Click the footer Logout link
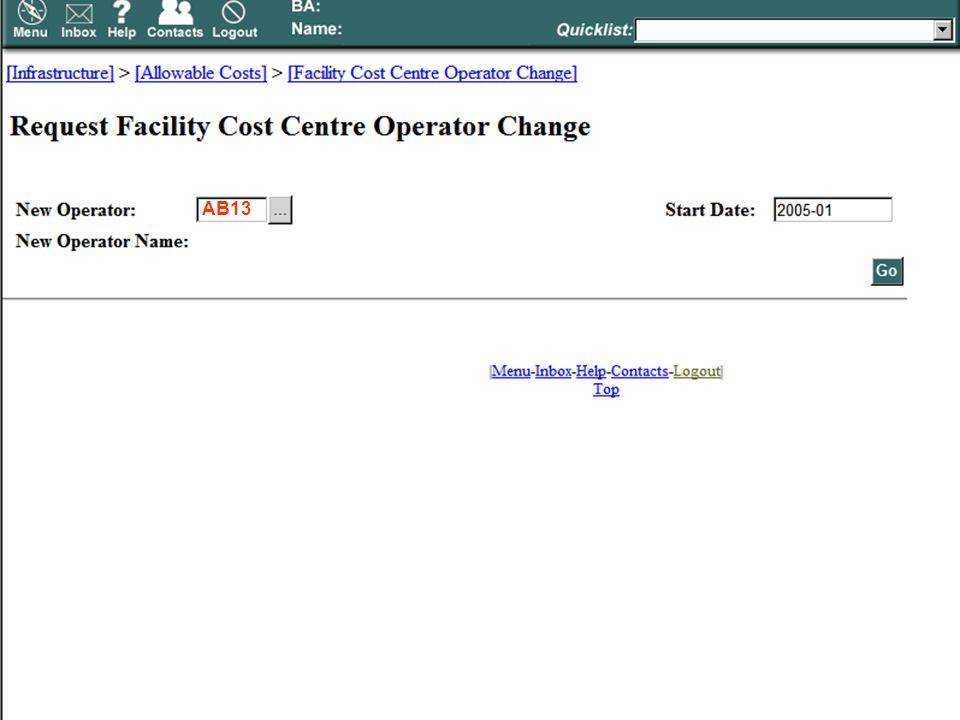Image resolution: width=960 pixels, height=720 pixels. point(697,371)
